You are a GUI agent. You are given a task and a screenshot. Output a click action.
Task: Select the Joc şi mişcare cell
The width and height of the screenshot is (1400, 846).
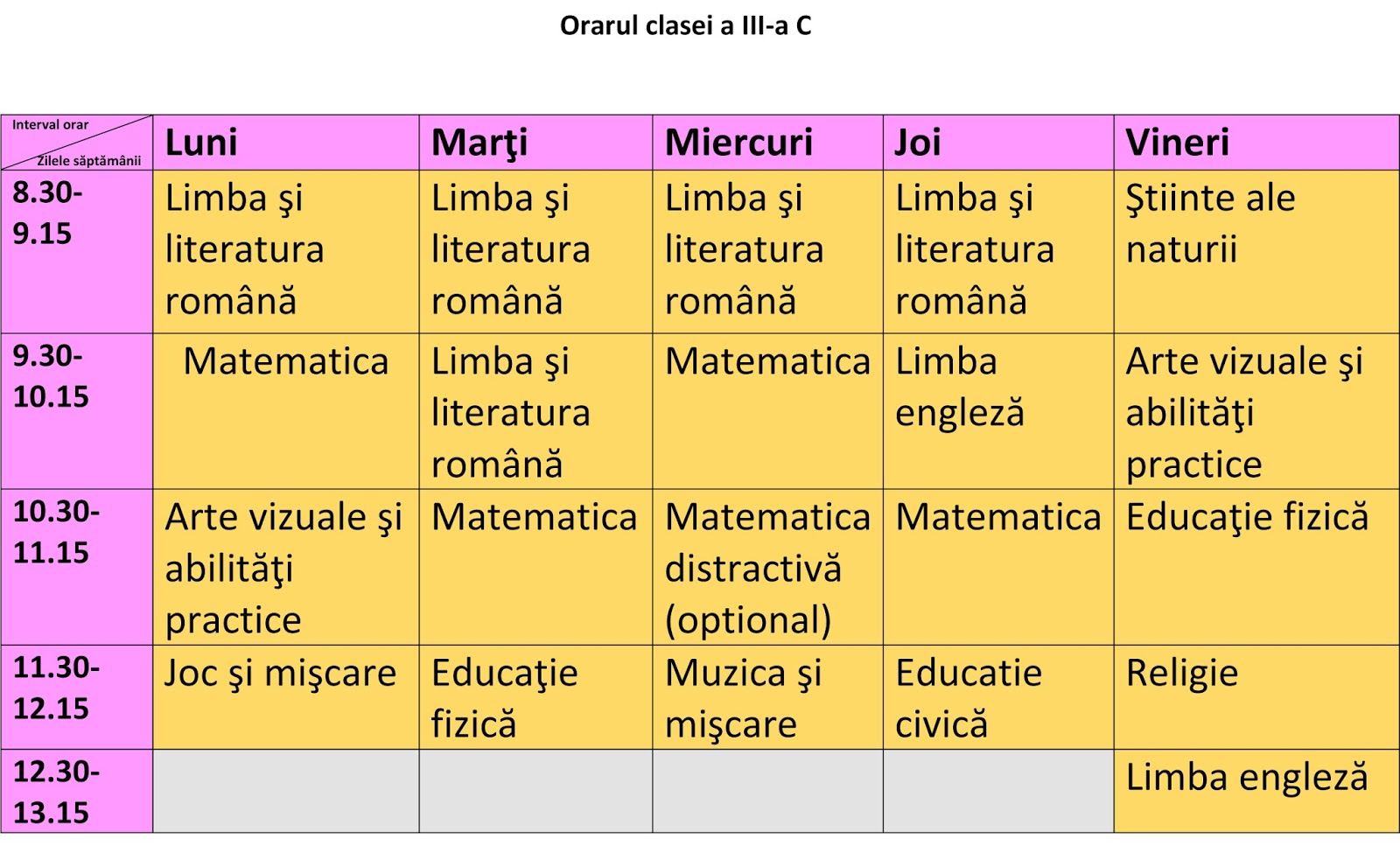pyautogui.click(x=285, y=696)
